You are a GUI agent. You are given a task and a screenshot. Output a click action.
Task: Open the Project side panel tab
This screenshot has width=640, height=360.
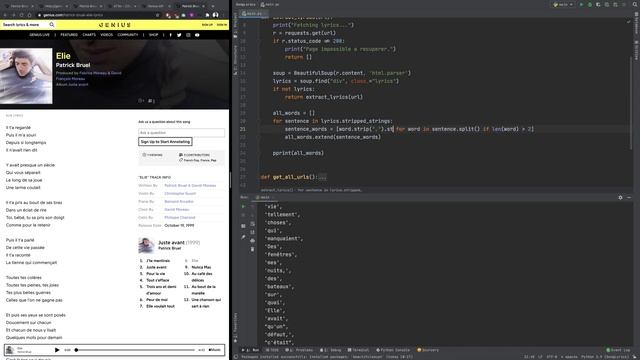click(x=236, y=25)
